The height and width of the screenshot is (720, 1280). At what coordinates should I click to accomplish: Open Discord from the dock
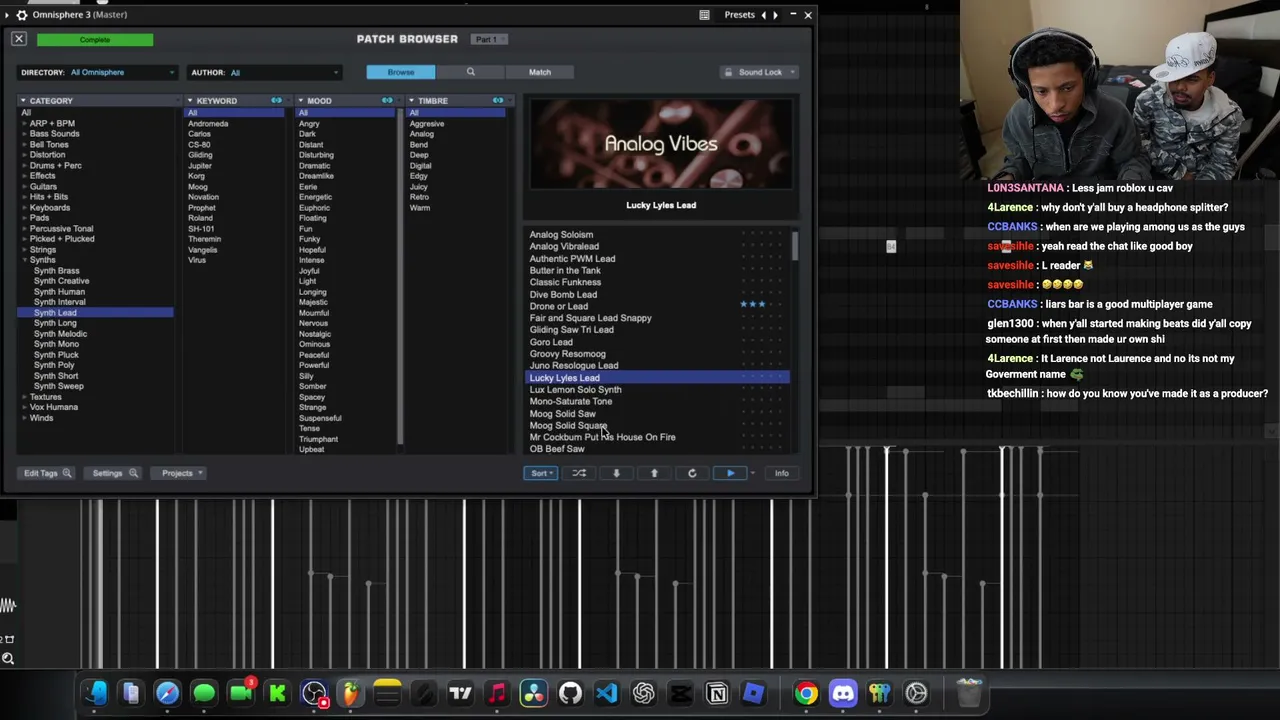pyautogui.click(x=843, y=693)
